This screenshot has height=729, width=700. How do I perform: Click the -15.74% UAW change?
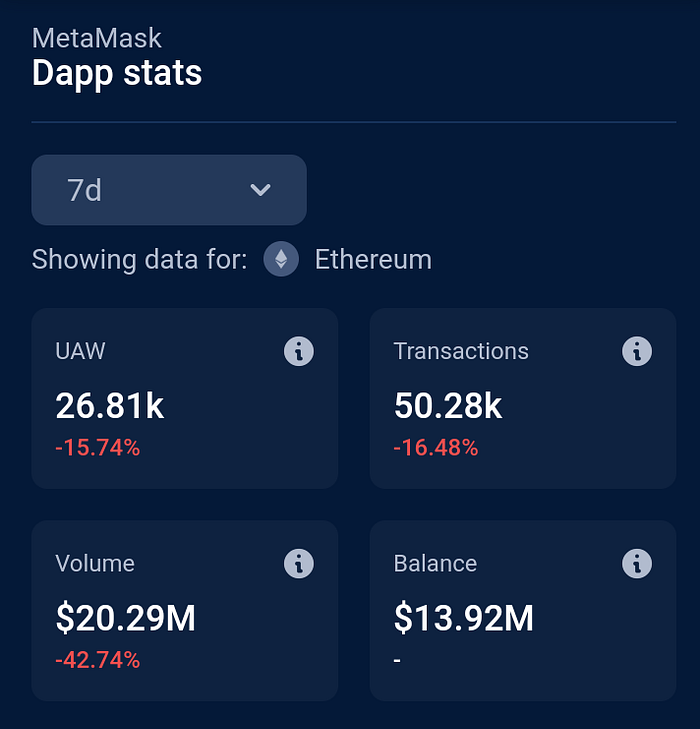click(x=97, y=448)
